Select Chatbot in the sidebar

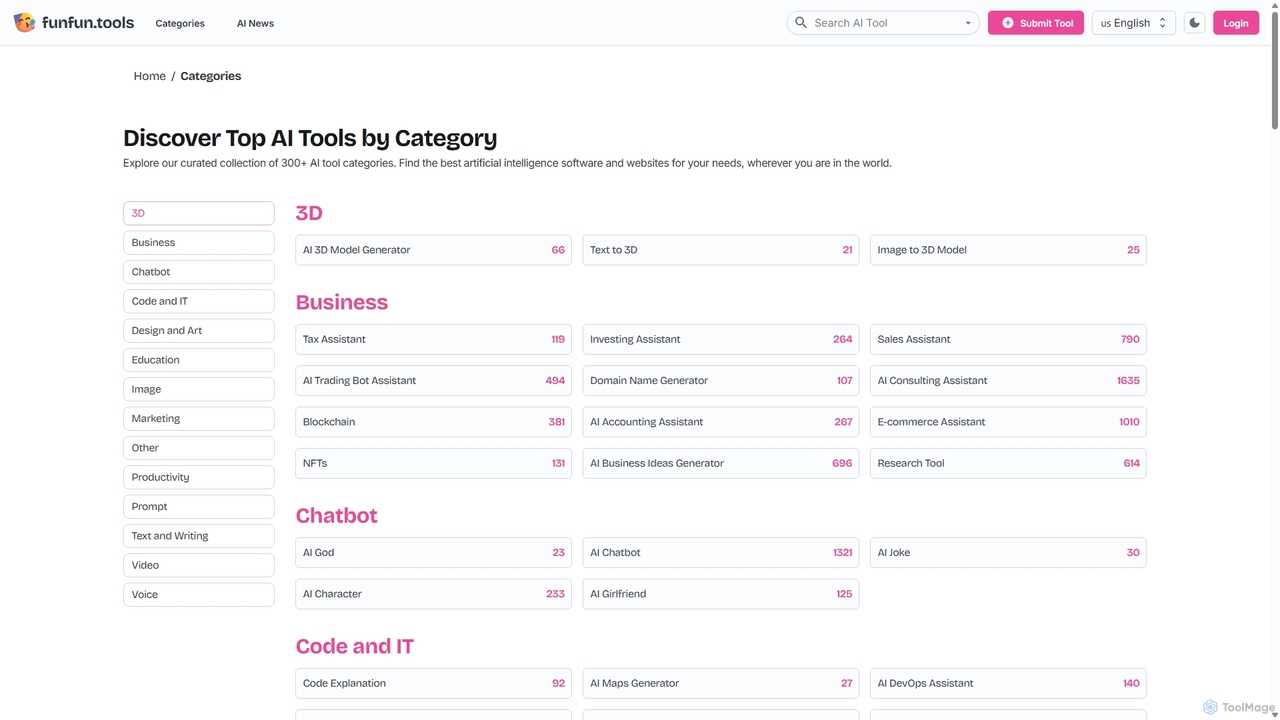(x=199, y=272)
